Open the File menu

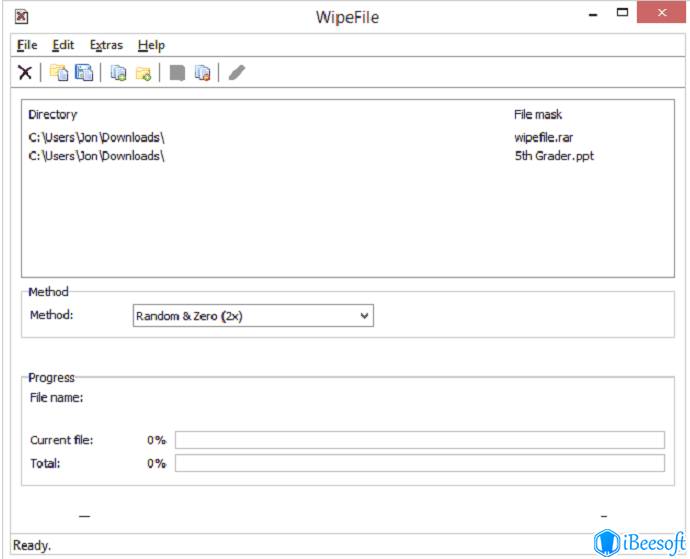click(x=27, y=45)
